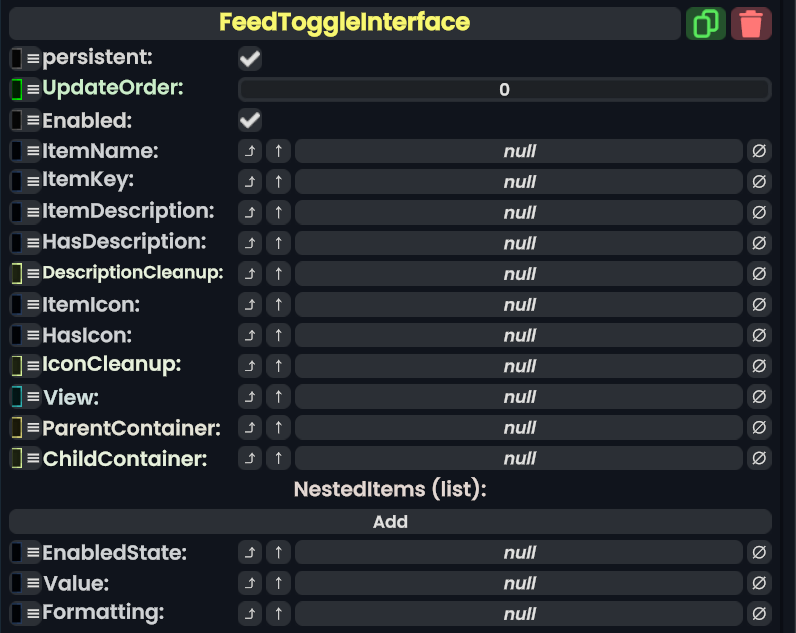This screenshot has width=796, height=633.
Task: Toggle the persistent checkbox
Action: tap(250, 59)
